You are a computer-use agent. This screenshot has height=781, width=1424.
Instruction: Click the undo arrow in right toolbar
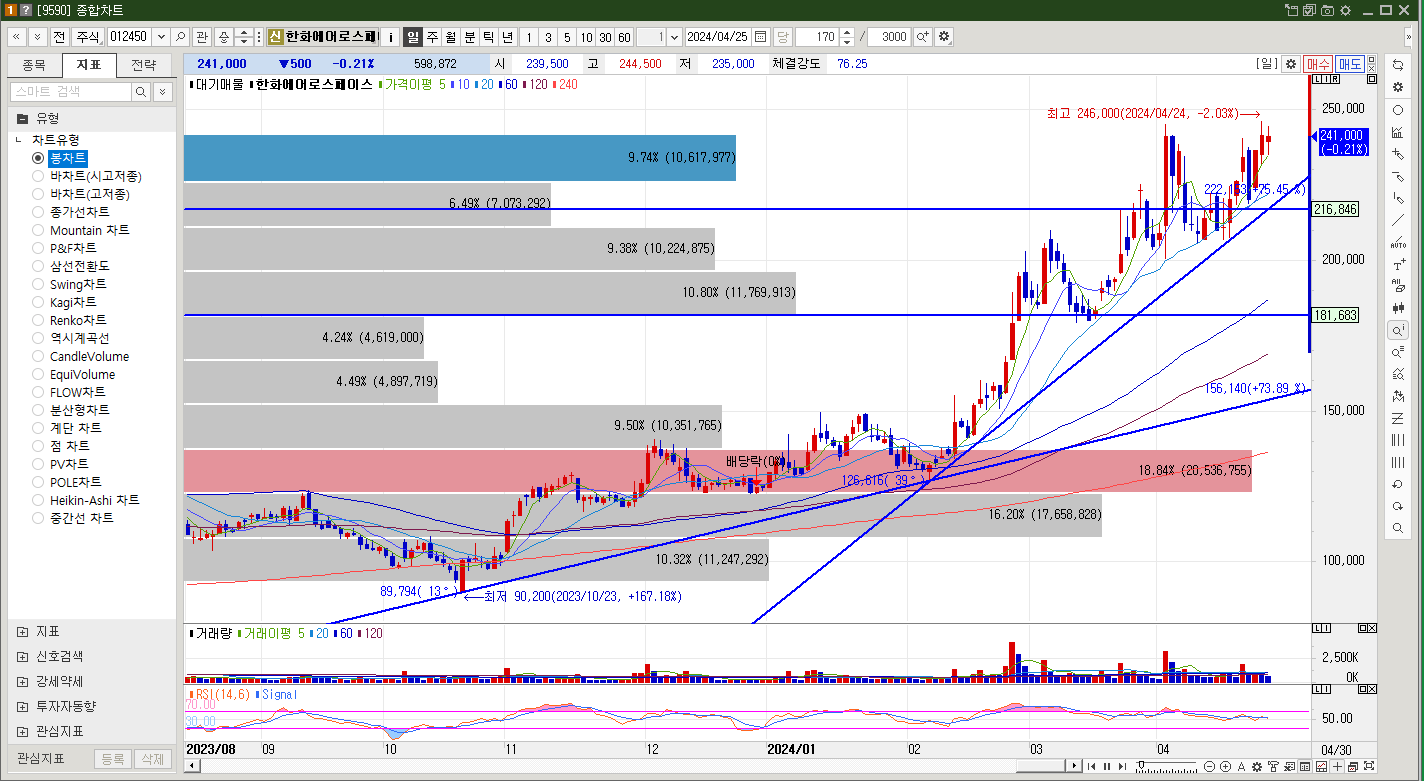tap(1398, 484)
